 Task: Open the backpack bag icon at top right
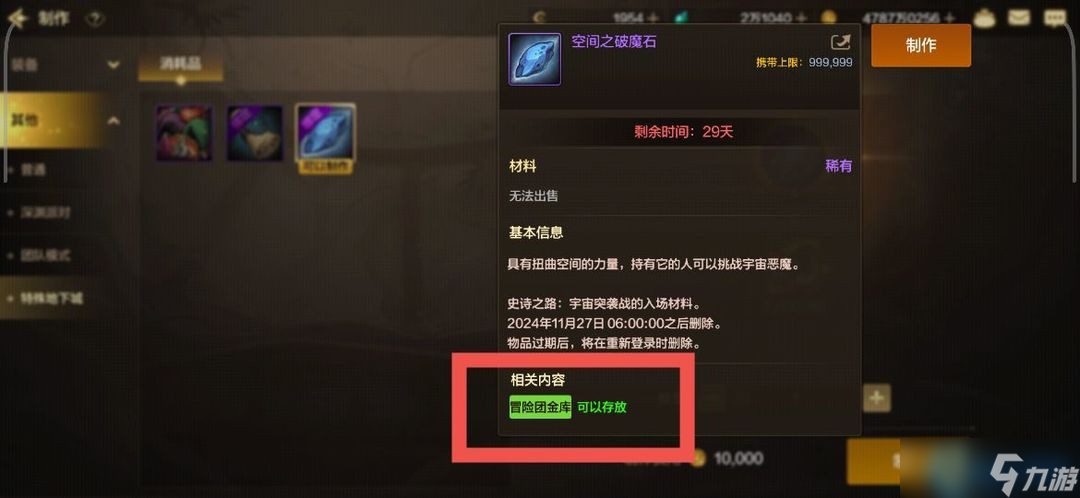point(985,18)
